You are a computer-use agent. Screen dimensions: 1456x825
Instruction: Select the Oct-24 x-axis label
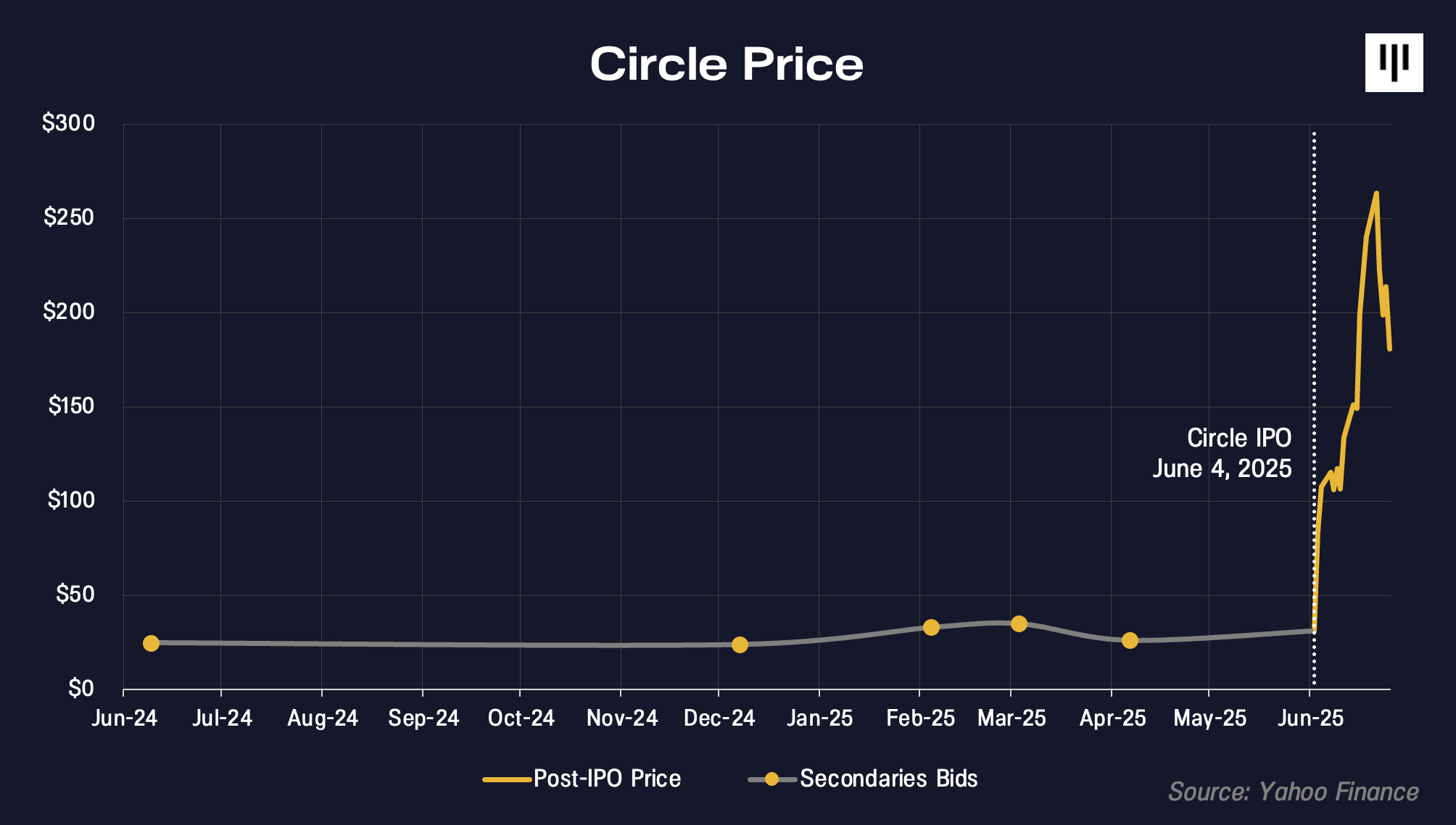pyautogui.click(x=521, y=718)
